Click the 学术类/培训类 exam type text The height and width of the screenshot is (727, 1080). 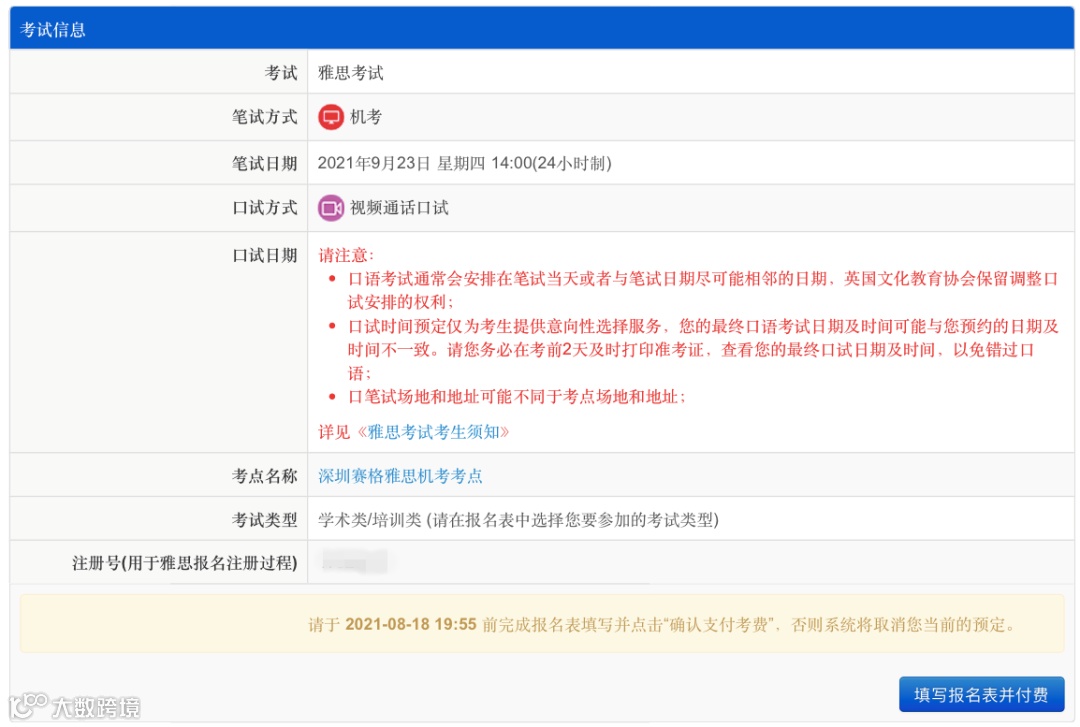(x=518, y=520)
